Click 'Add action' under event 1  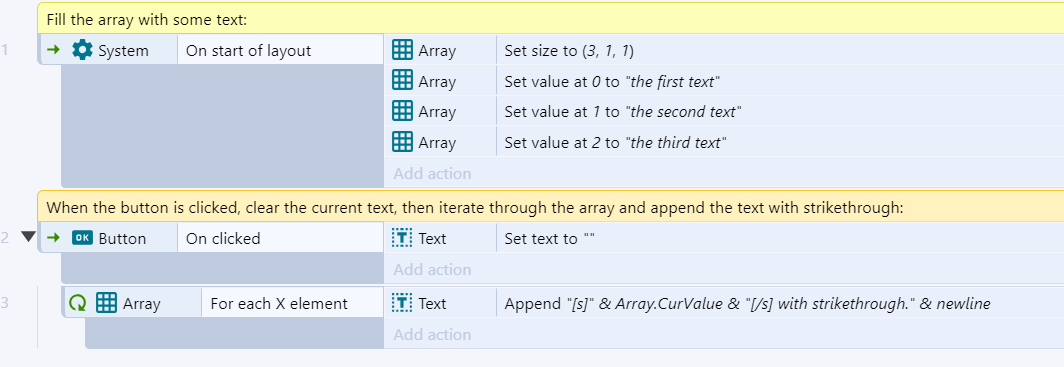point(432,174)
